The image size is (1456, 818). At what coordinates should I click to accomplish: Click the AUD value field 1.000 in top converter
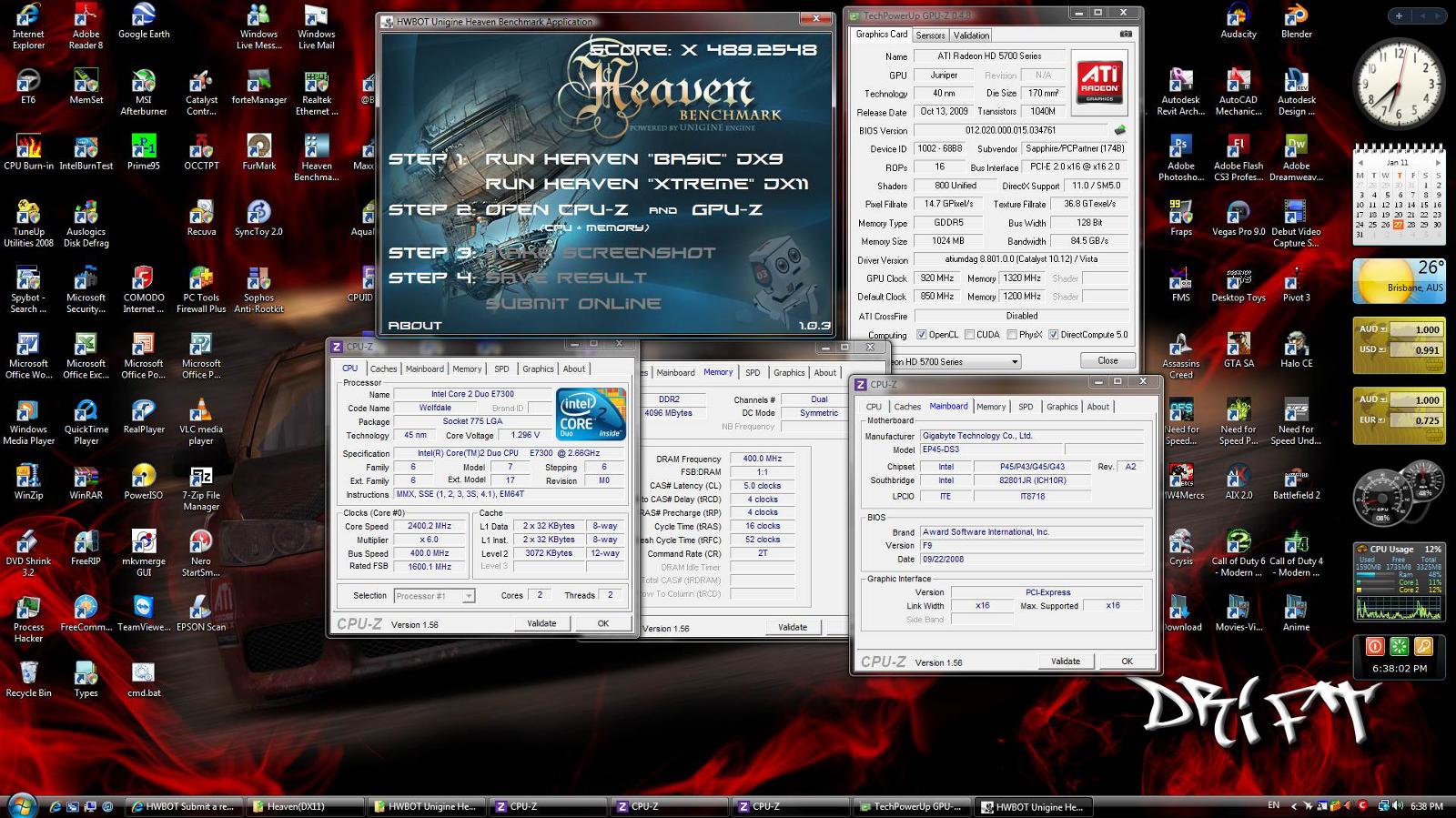coord(1418,329)
